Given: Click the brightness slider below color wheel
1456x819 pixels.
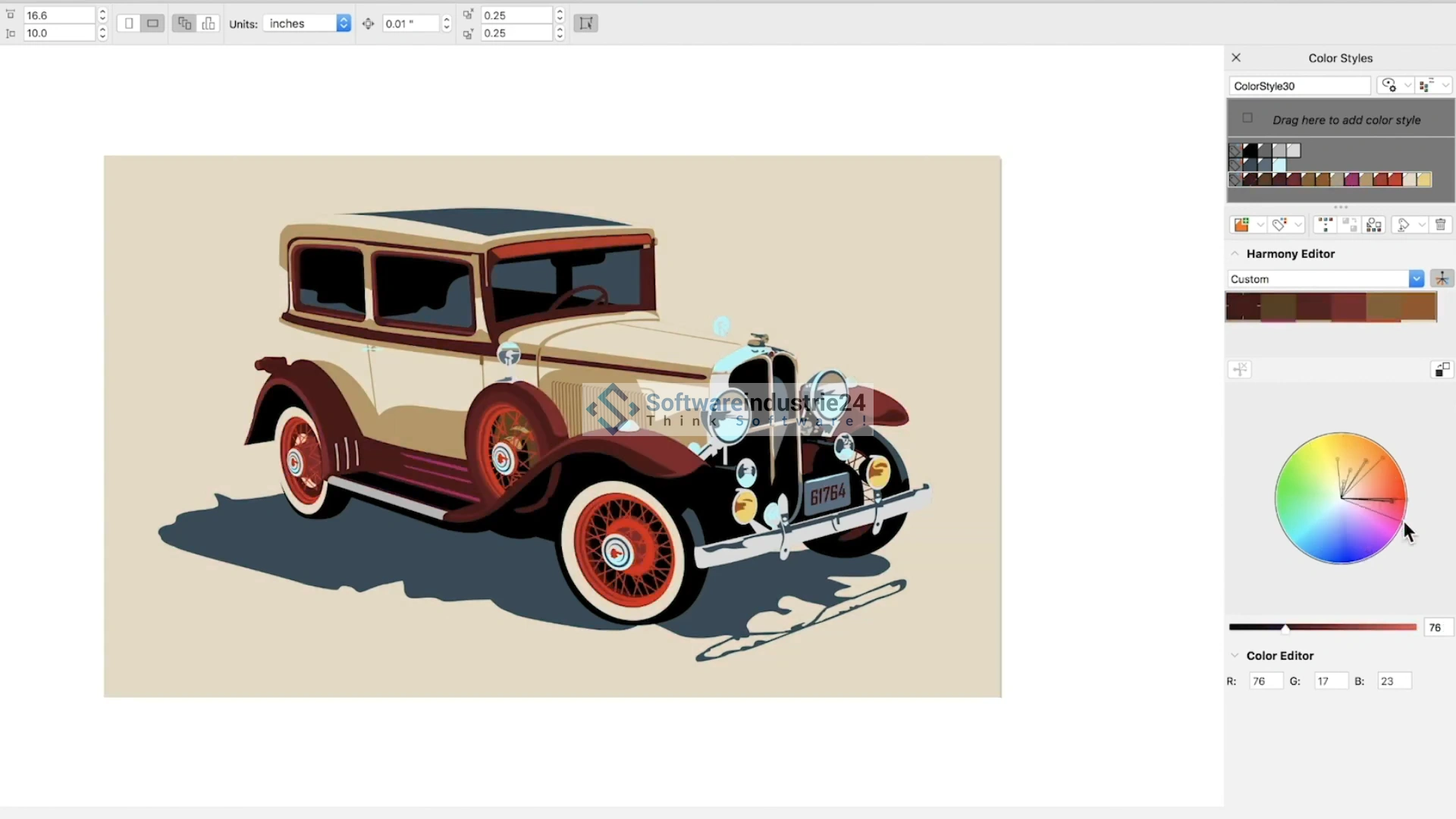Looking at the screenshot, I should (x=1323, y=627).
